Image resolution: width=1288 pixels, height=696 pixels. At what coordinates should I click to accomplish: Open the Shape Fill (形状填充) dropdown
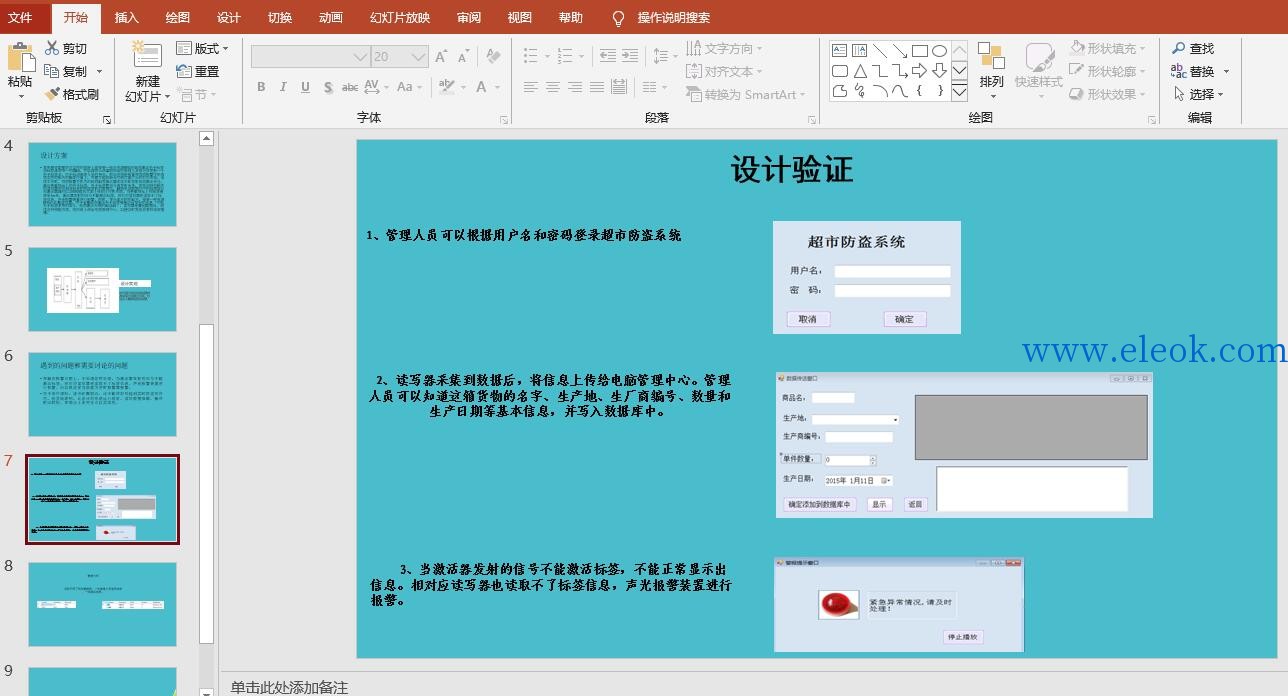tap(1107, 48)
